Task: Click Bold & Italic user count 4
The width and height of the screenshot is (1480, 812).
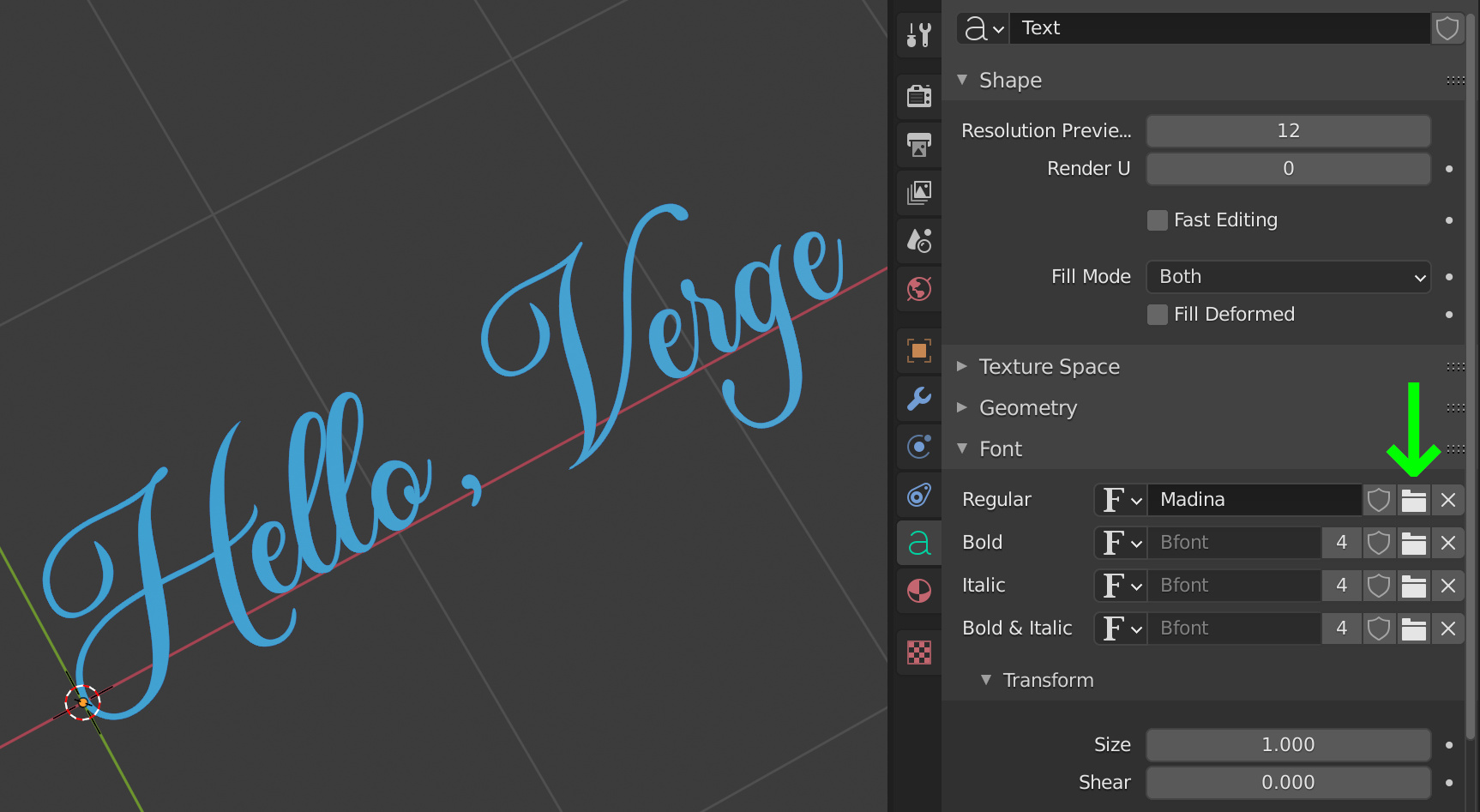Action: coord(1342,629)
